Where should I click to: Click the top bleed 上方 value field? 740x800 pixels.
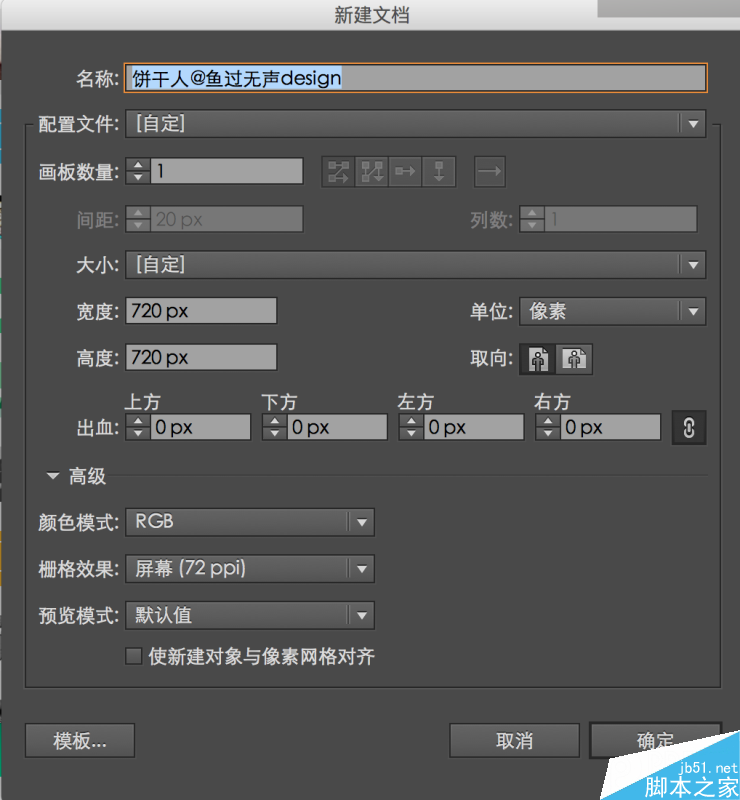coord(201,427)
